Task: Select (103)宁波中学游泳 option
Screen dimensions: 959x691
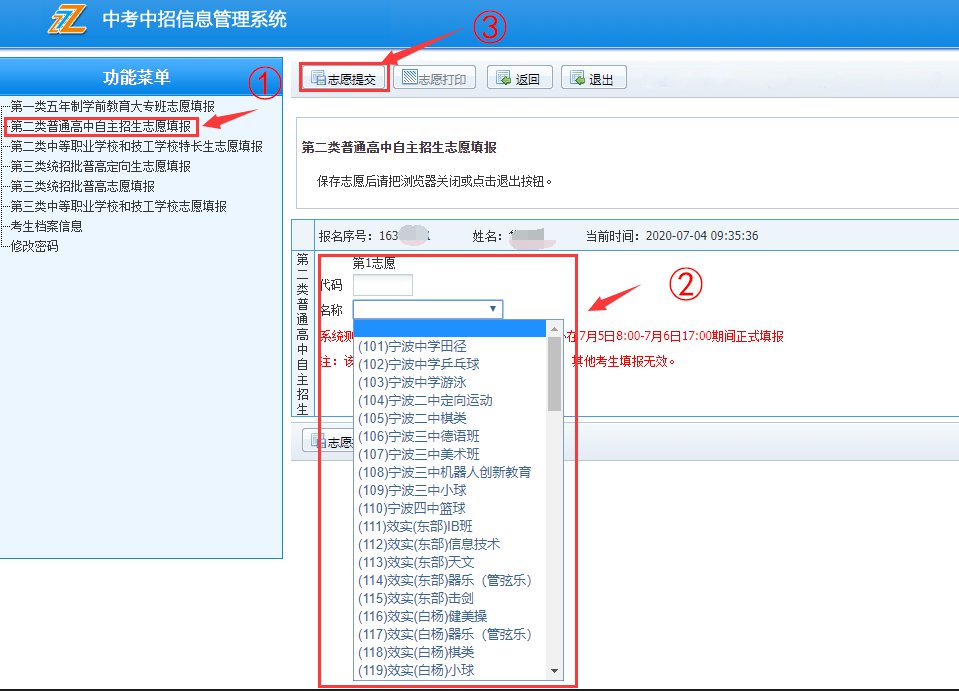Action: (450, 382)
